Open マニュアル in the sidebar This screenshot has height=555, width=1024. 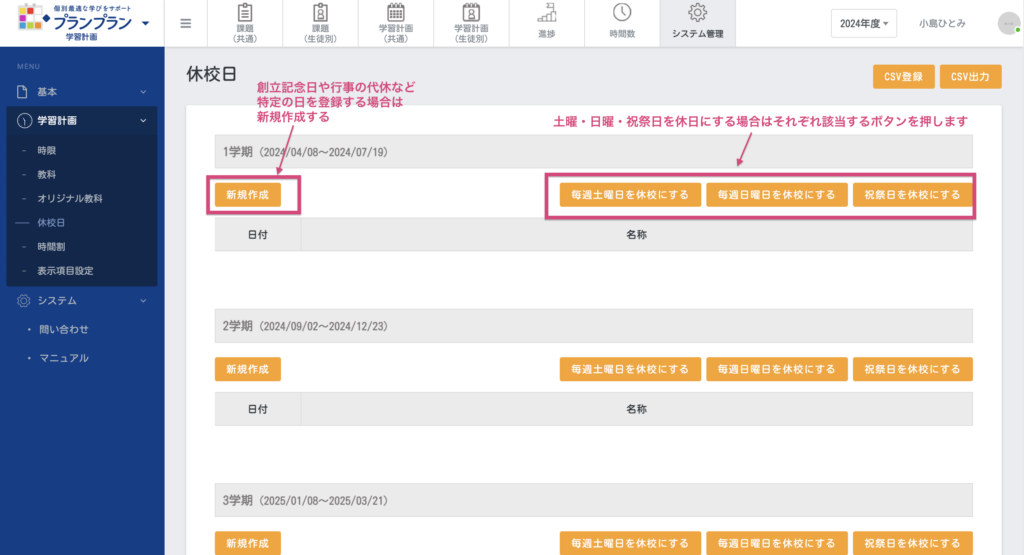(63, 358)
